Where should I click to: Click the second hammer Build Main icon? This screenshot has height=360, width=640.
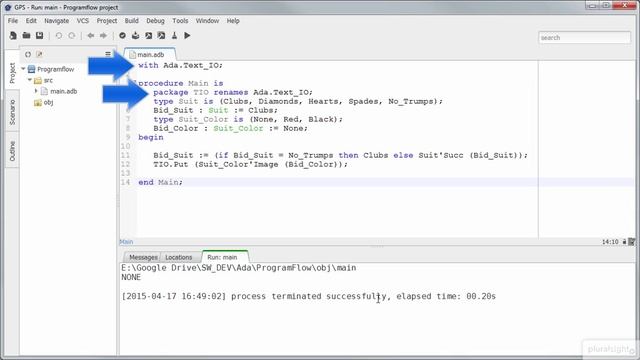point(162,36)
